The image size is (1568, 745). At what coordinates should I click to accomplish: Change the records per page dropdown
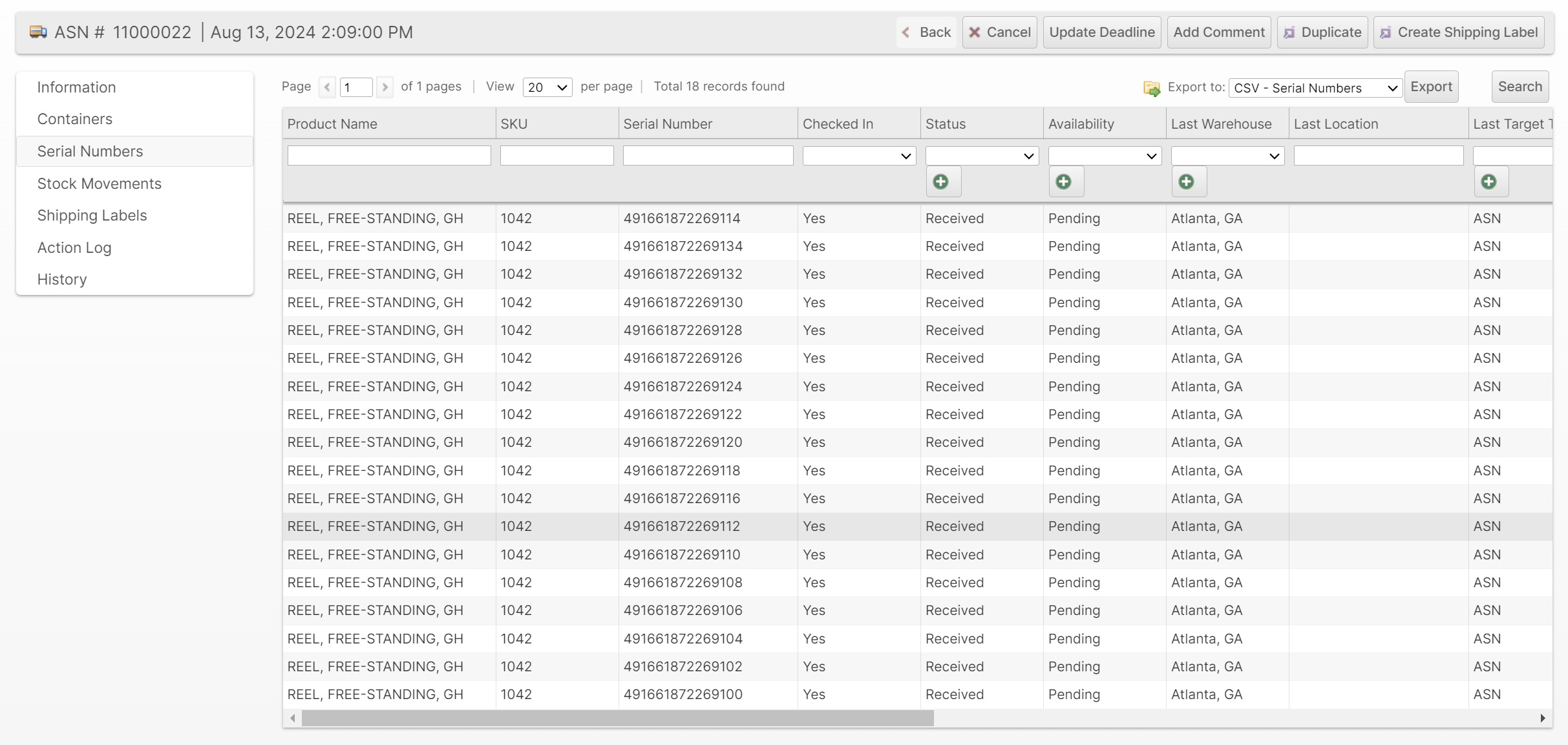click(547, 87)
